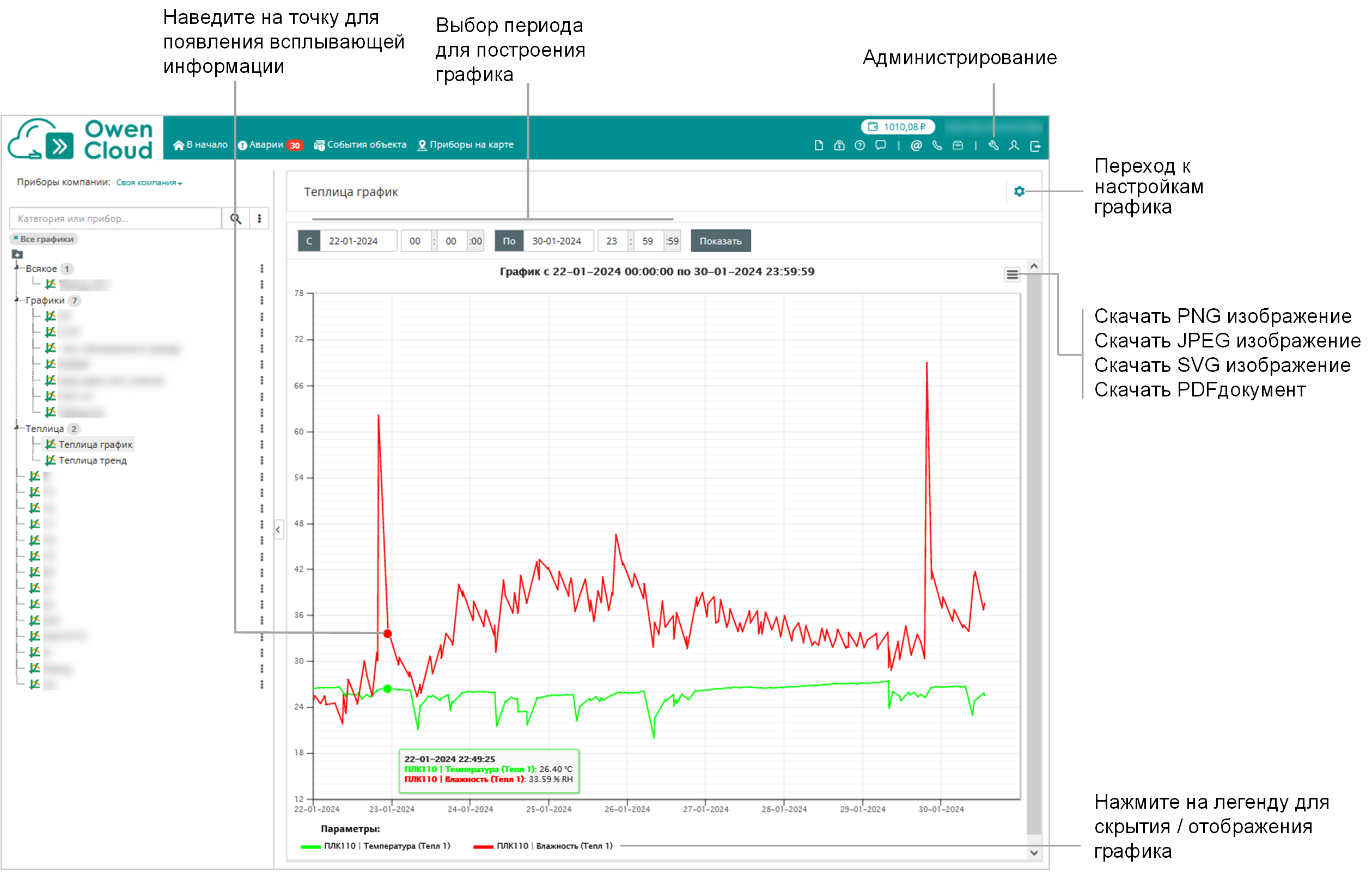Open 'Своя компания' company dropdown
Image resolution: width=1372 pixels, height=873 pixels.
[149, 183]
